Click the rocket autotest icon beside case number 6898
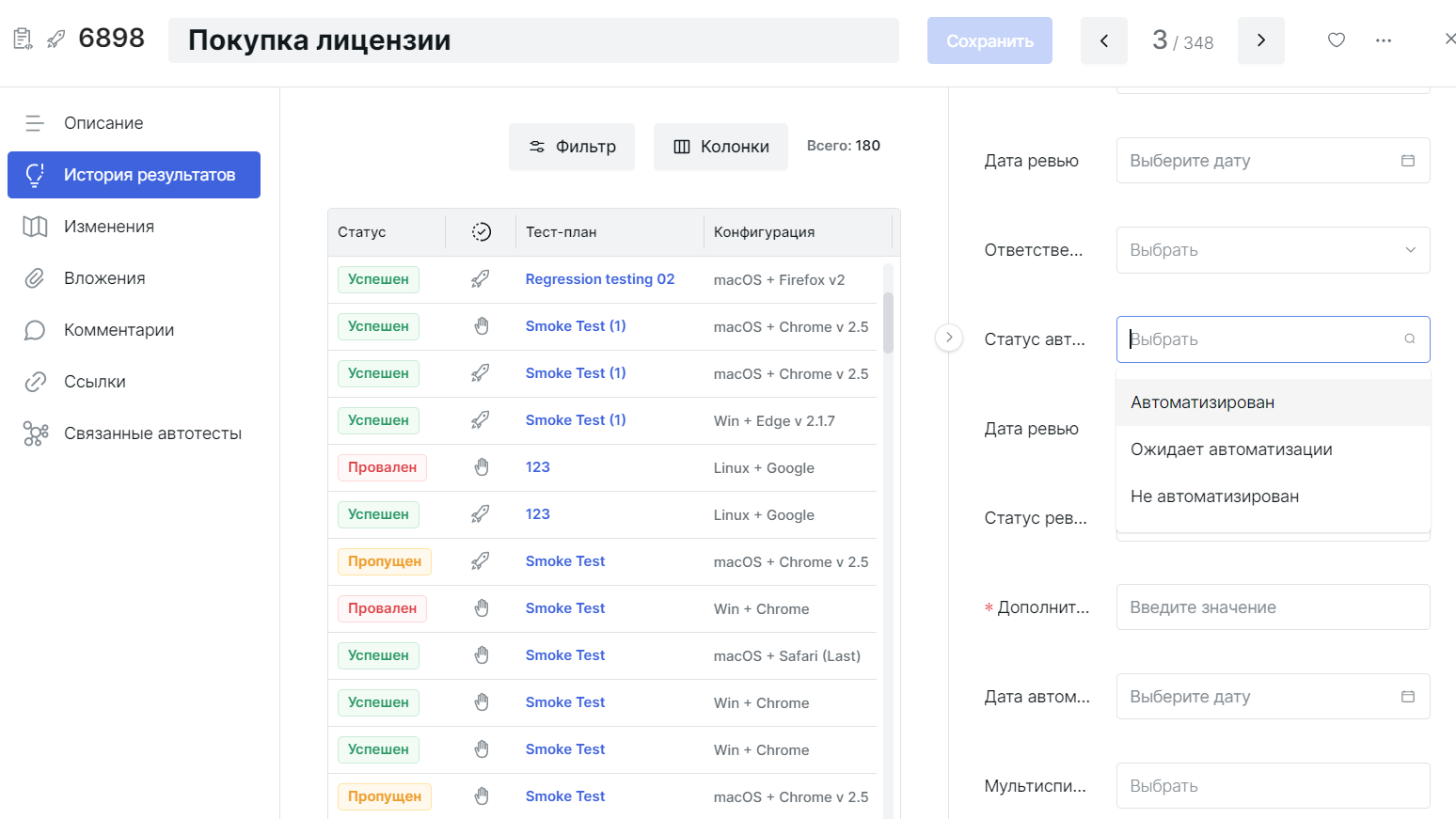This screenshot has height=819, width=1456. (x=54, y=39)
